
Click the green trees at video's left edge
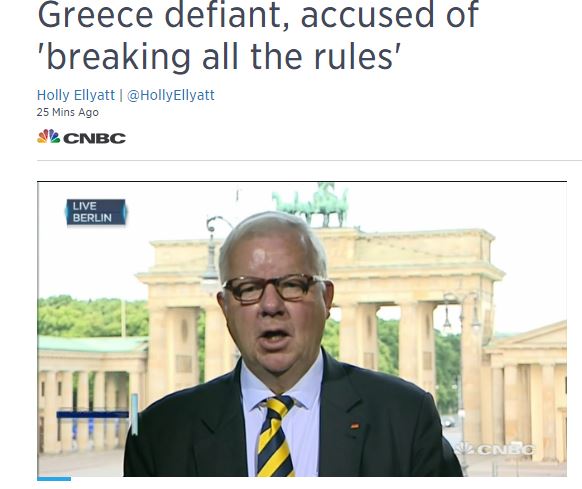(x=93, y=316)
